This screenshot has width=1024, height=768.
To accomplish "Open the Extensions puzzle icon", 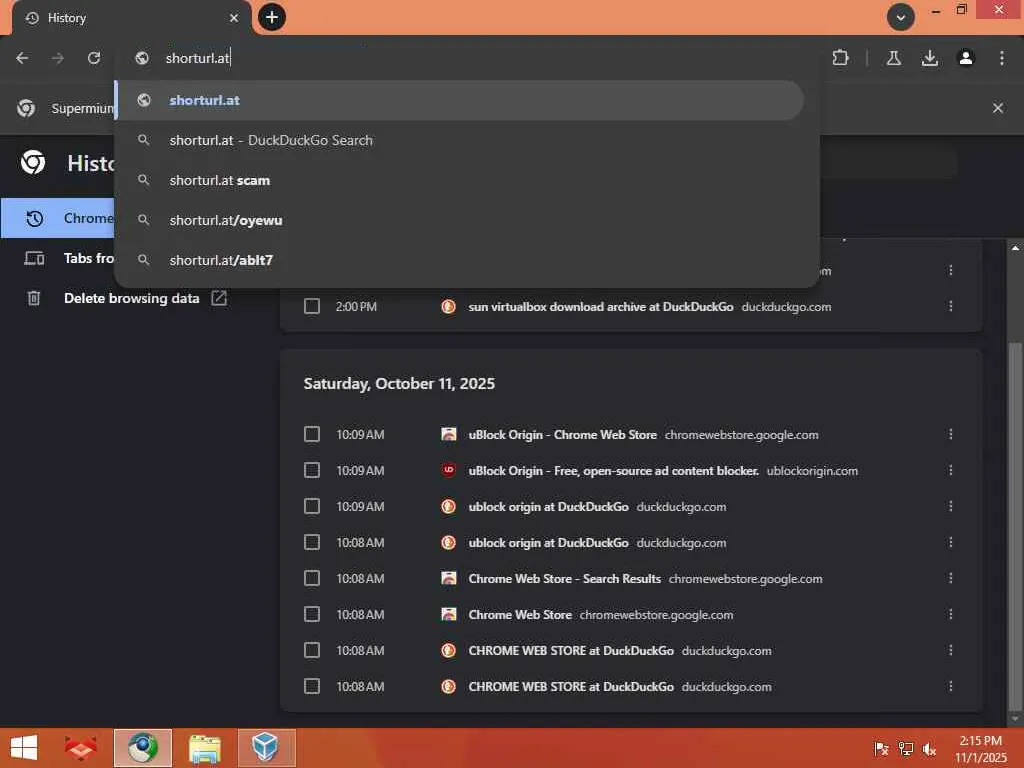I will (840, 58).
